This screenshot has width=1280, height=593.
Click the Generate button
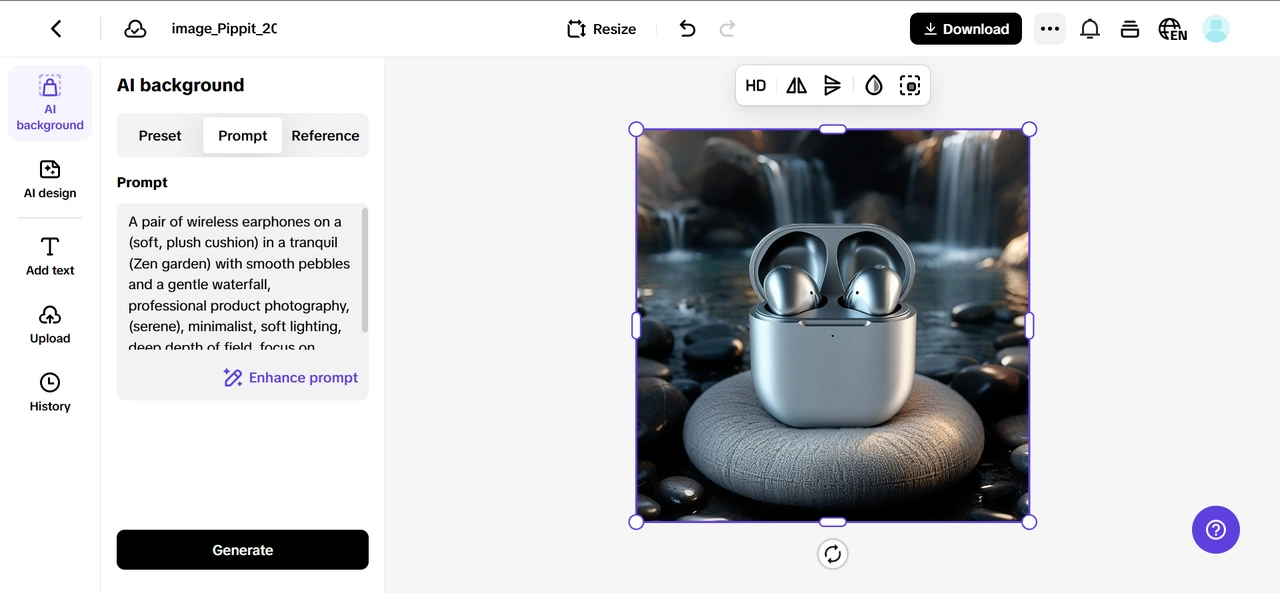click(242, 550)
